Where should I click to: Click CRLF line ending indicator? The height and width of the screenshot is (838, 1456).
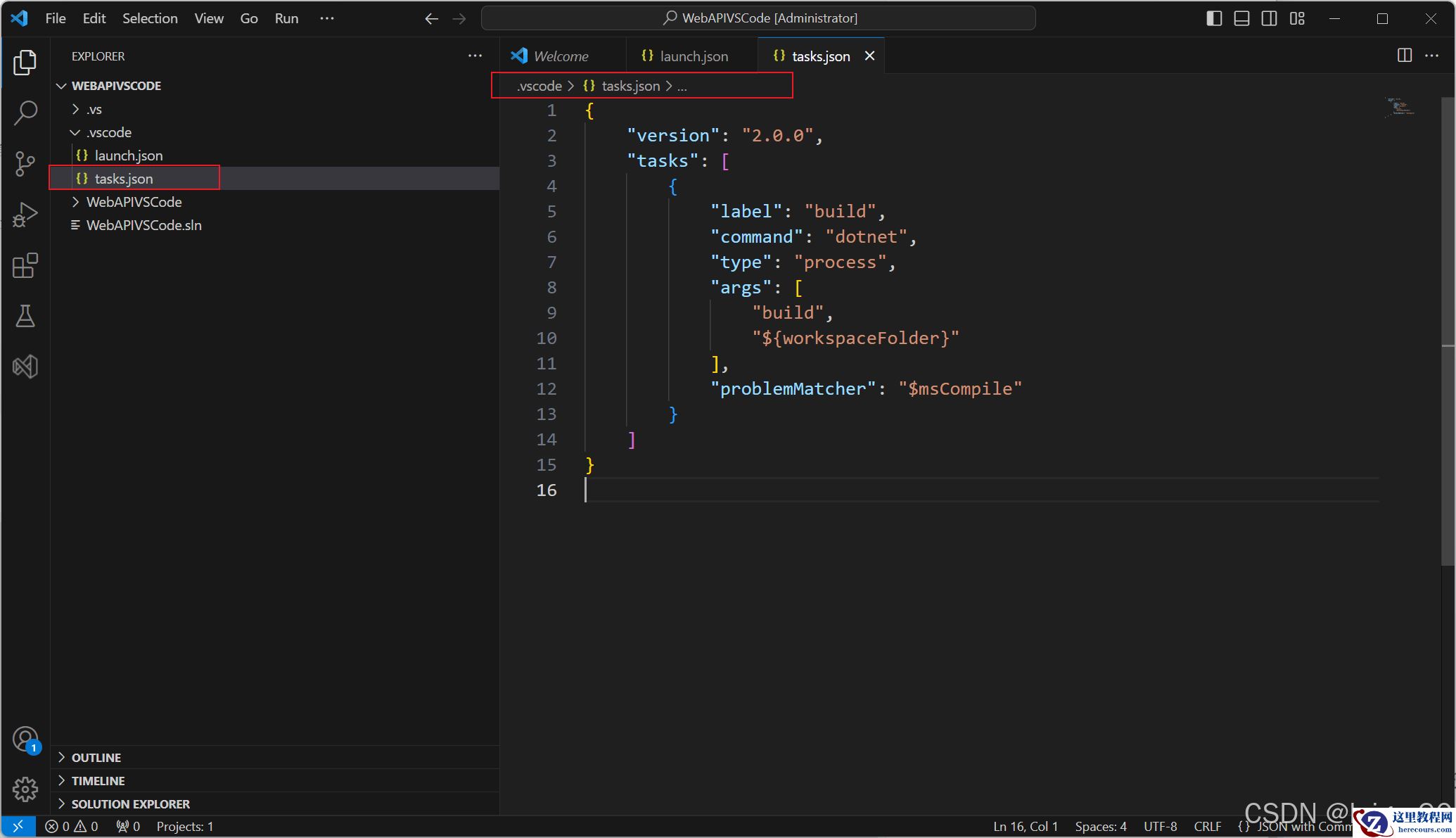(x=1207, y=827)
